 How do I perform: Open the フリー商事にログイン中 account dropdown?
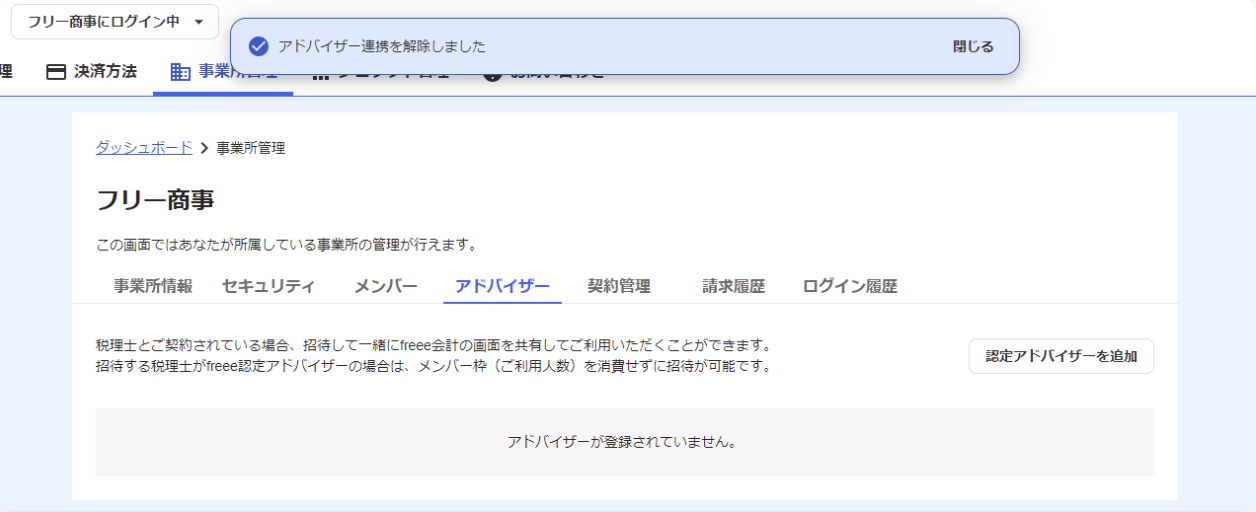click(115, 21)
